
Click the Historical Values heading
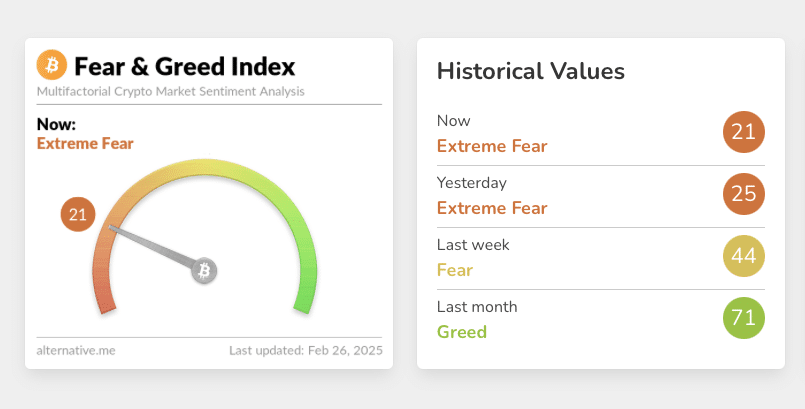coord(531,71)
